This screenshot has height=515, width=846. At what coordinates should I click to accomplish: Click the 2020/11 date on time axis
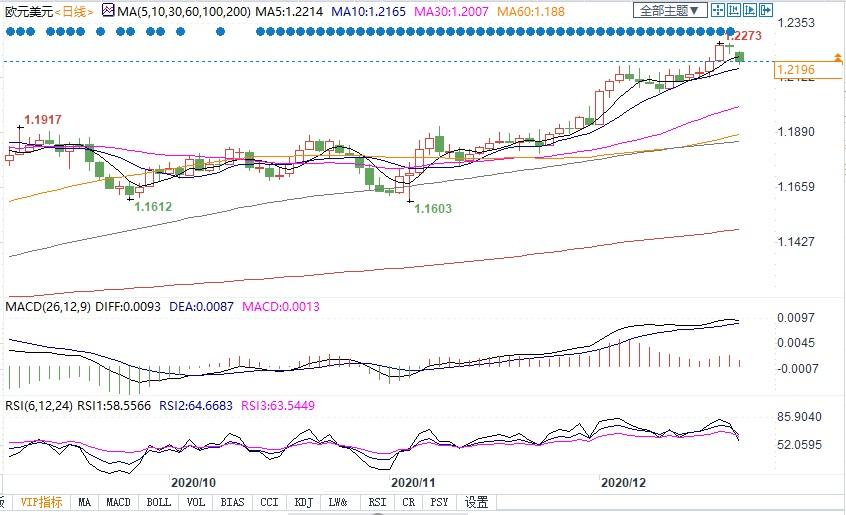click(x=411, y=481)
